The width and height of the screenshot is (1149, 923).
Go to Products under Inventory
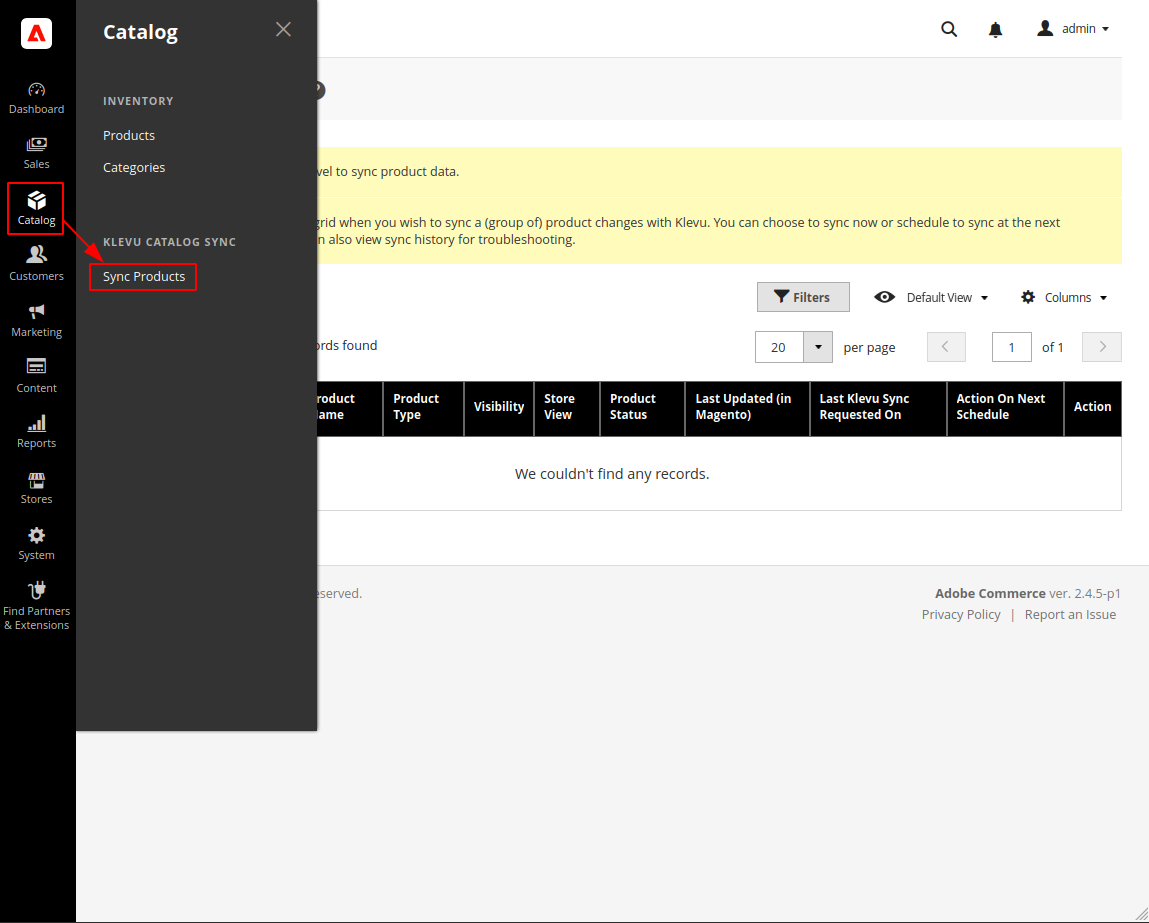click(129, 136)
